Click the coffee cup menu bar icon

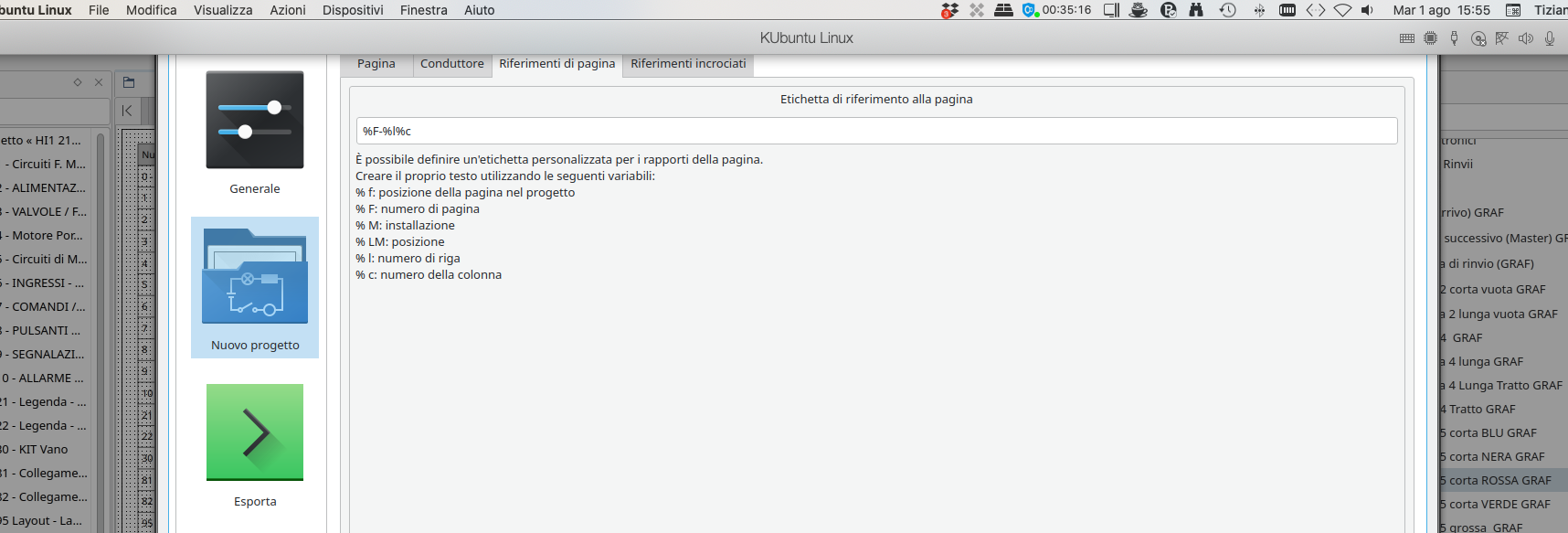(x=1139, y=10)
